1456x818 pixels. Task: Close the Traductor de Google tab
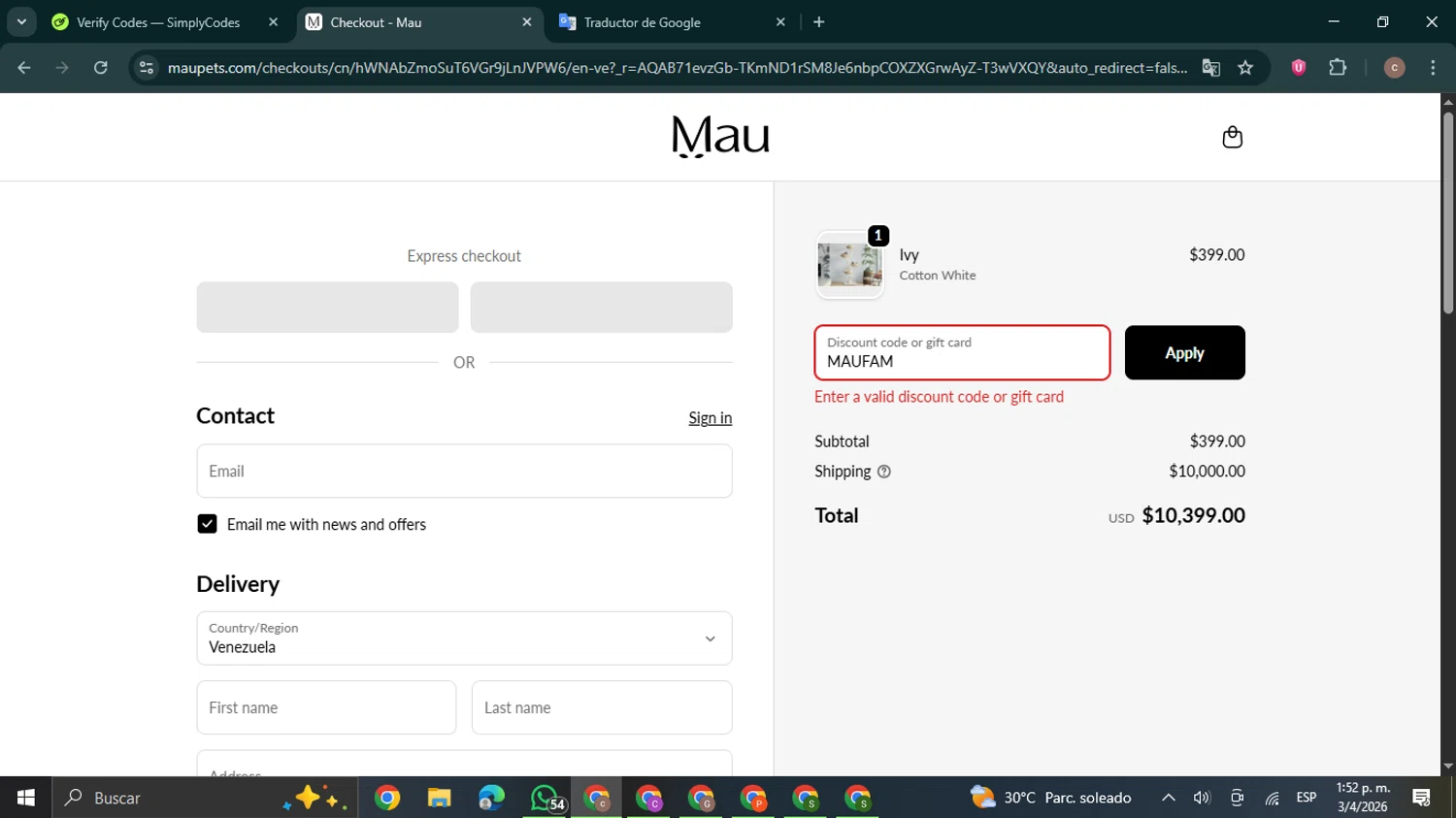coord(780,22)
